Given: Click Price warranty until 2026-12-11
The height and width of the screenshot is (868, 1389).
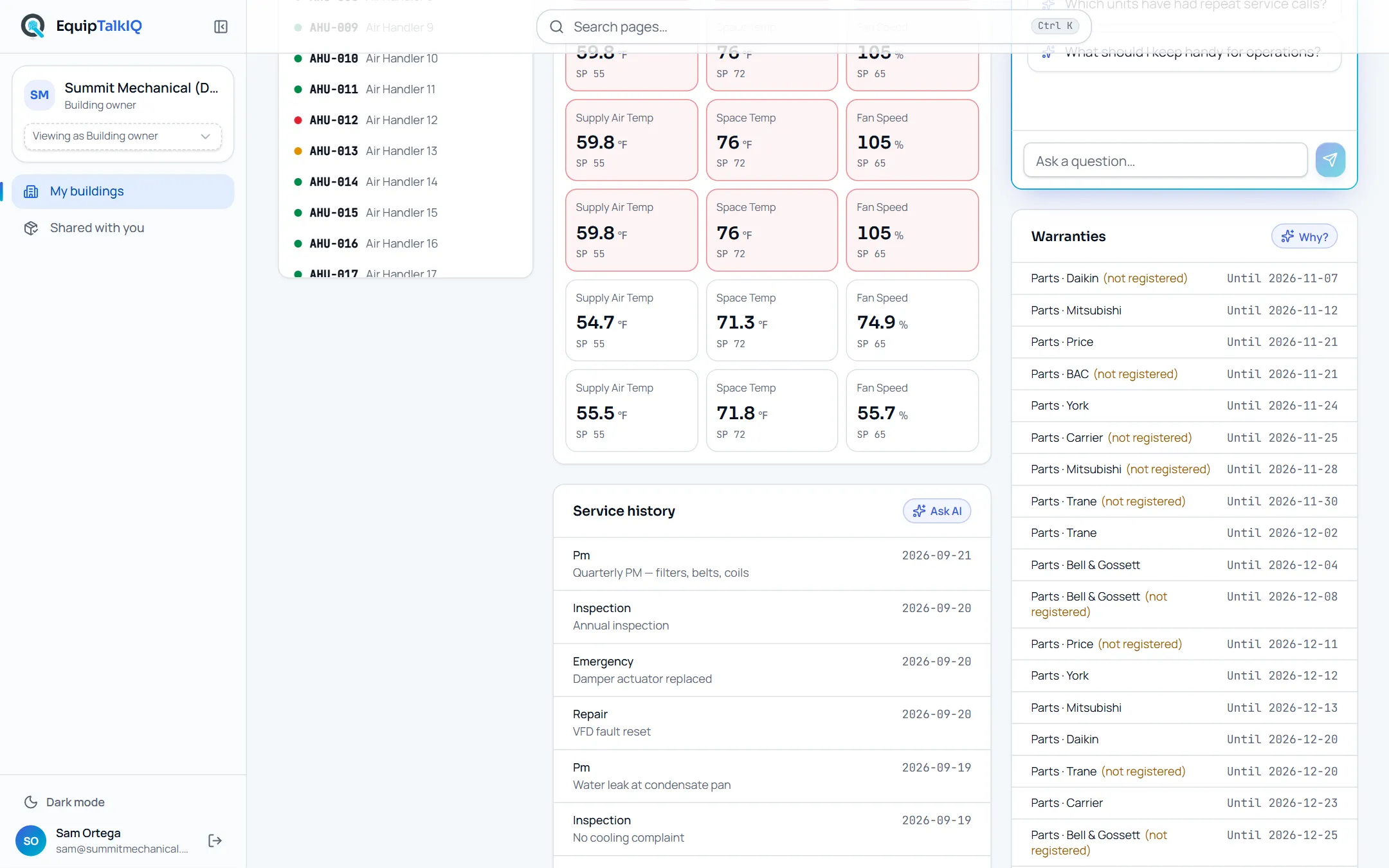Looking at the screenshot, I should (x=1185, y=644).
